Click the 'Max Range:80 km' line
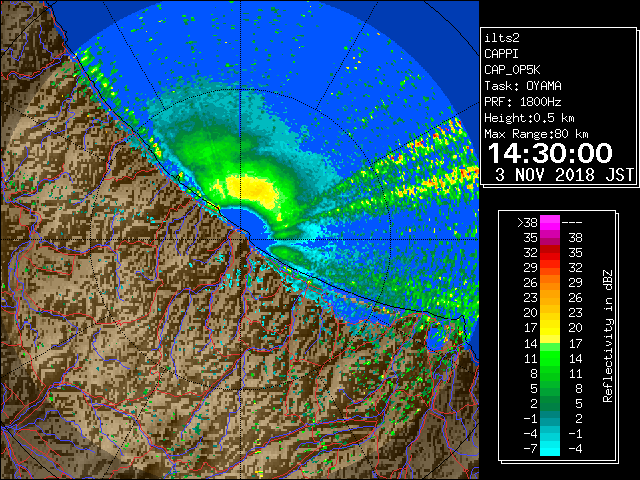640x480 pixels. tap(536, 134)
